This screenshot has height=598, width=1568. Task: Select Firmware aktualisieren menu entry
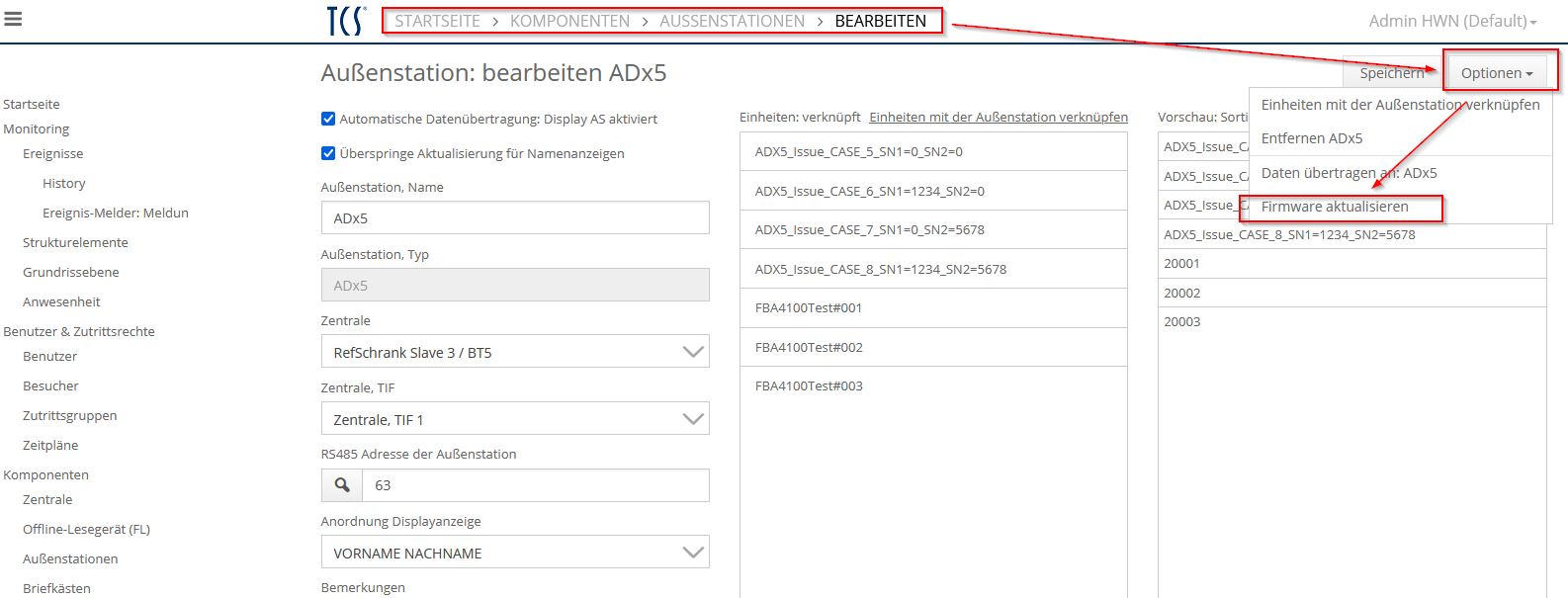point(1334,207)
